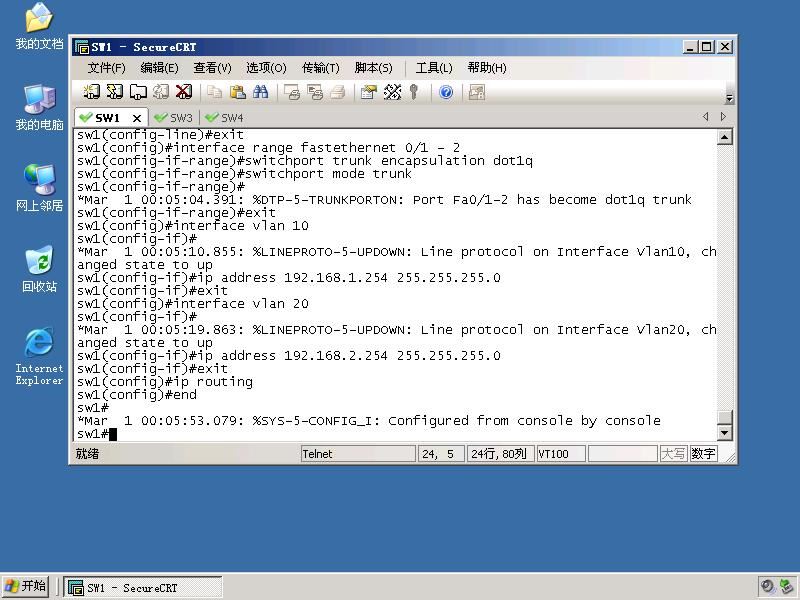Image resolution: width=800 pixels, height=600 pixels.
Task: Open the 选项(O) menu
Action: tap(266, 68)
